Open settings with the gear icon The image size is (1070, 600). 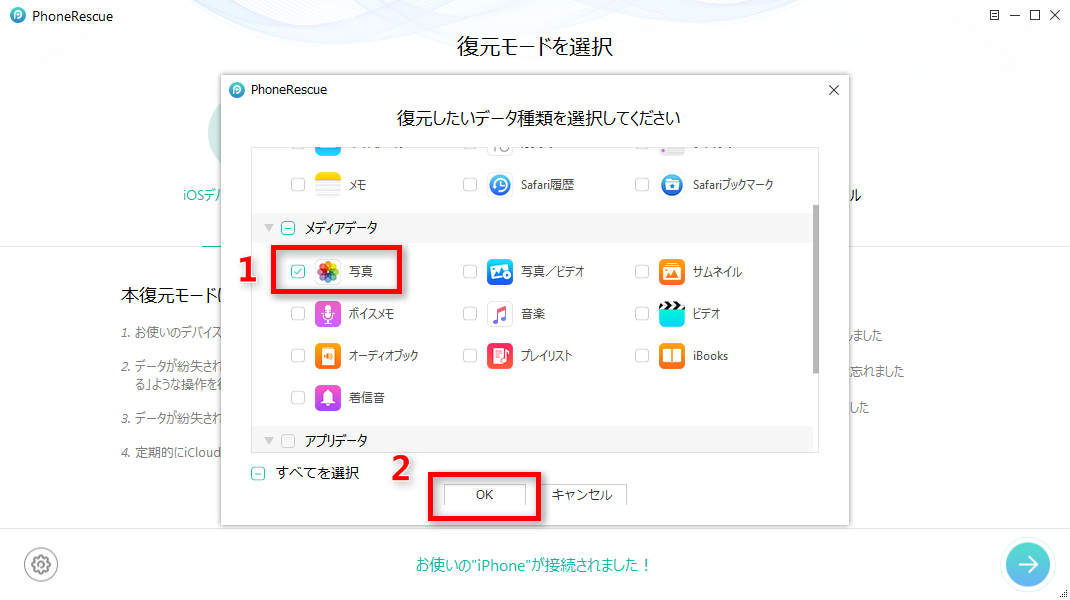point(41,565)
